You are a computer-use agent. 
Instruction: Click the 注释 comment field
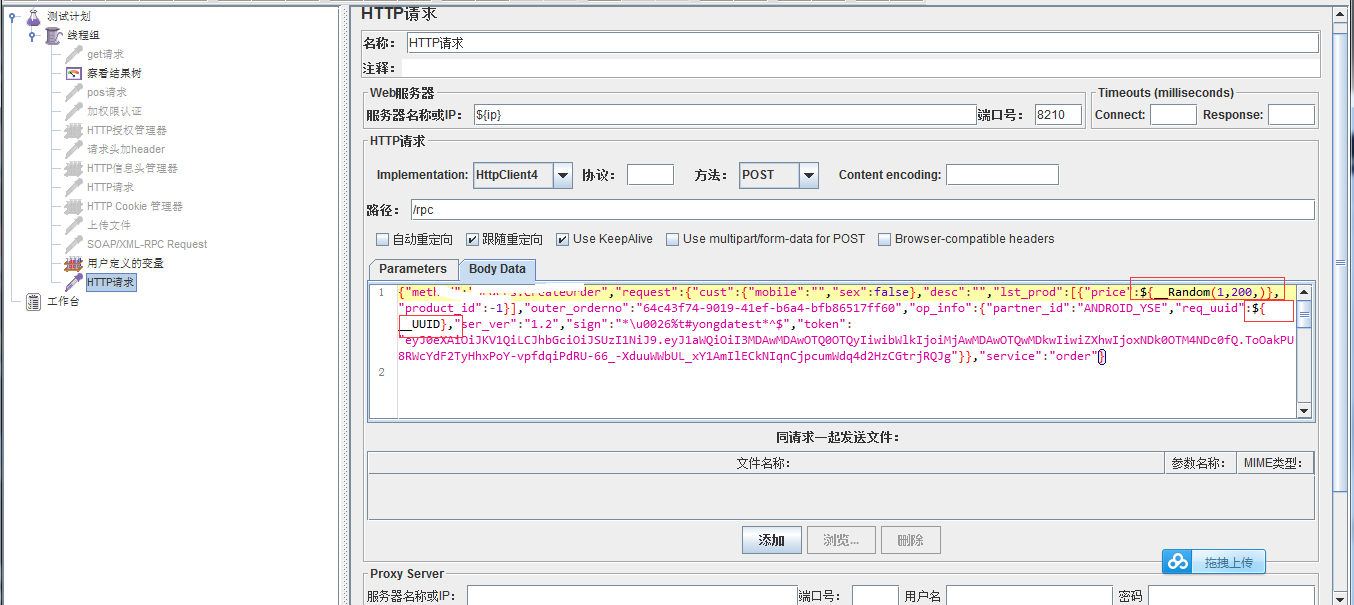coord(862,69)
